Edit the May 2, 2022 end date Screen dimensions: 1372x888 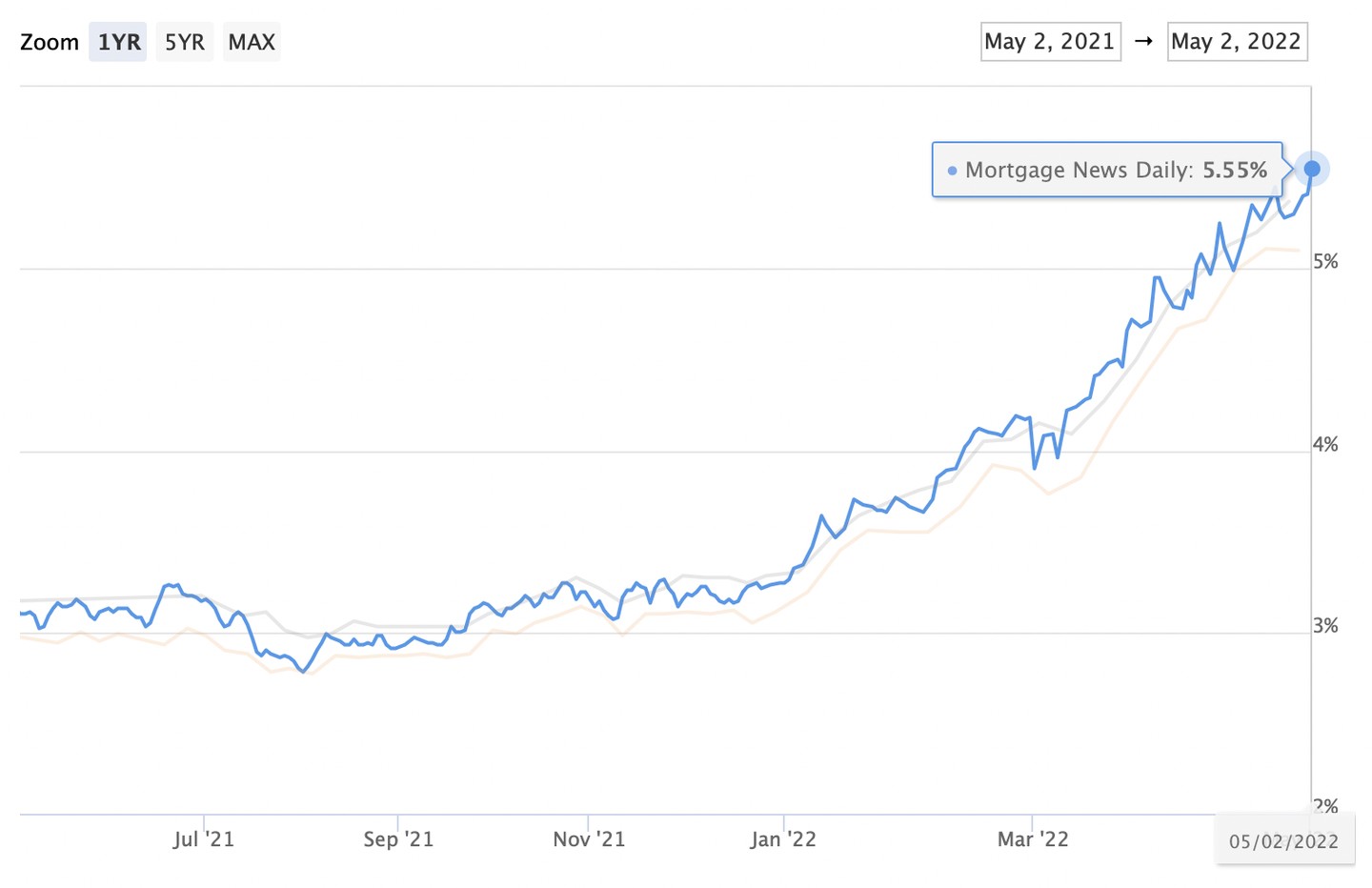pos(1237,42)
